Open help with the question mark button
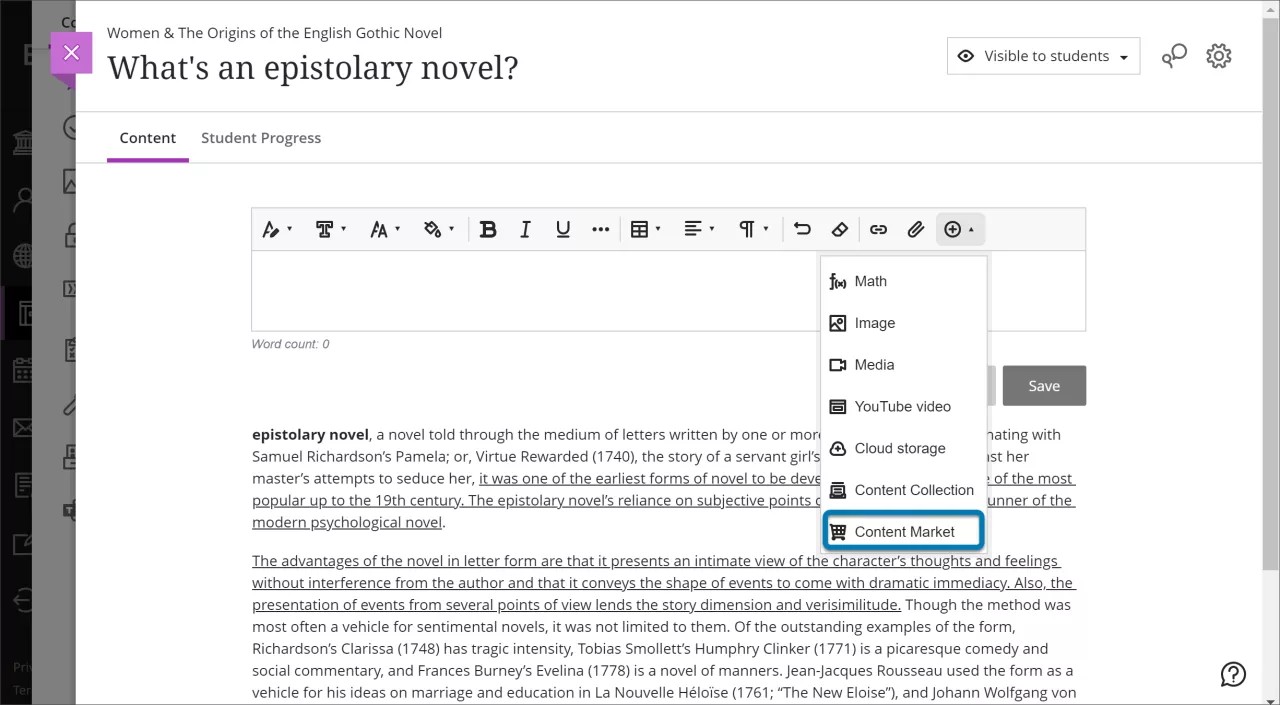The width and height of the screenshot is (1280, 705). (x=1233, y=674)
